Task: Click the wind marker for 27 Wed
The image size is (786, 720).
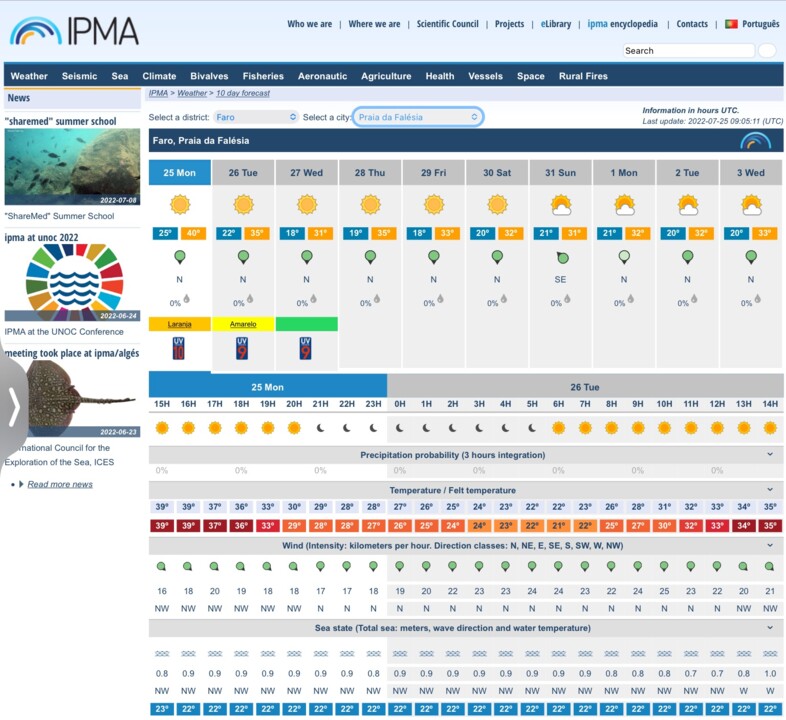Action: (x=307, y=258)
